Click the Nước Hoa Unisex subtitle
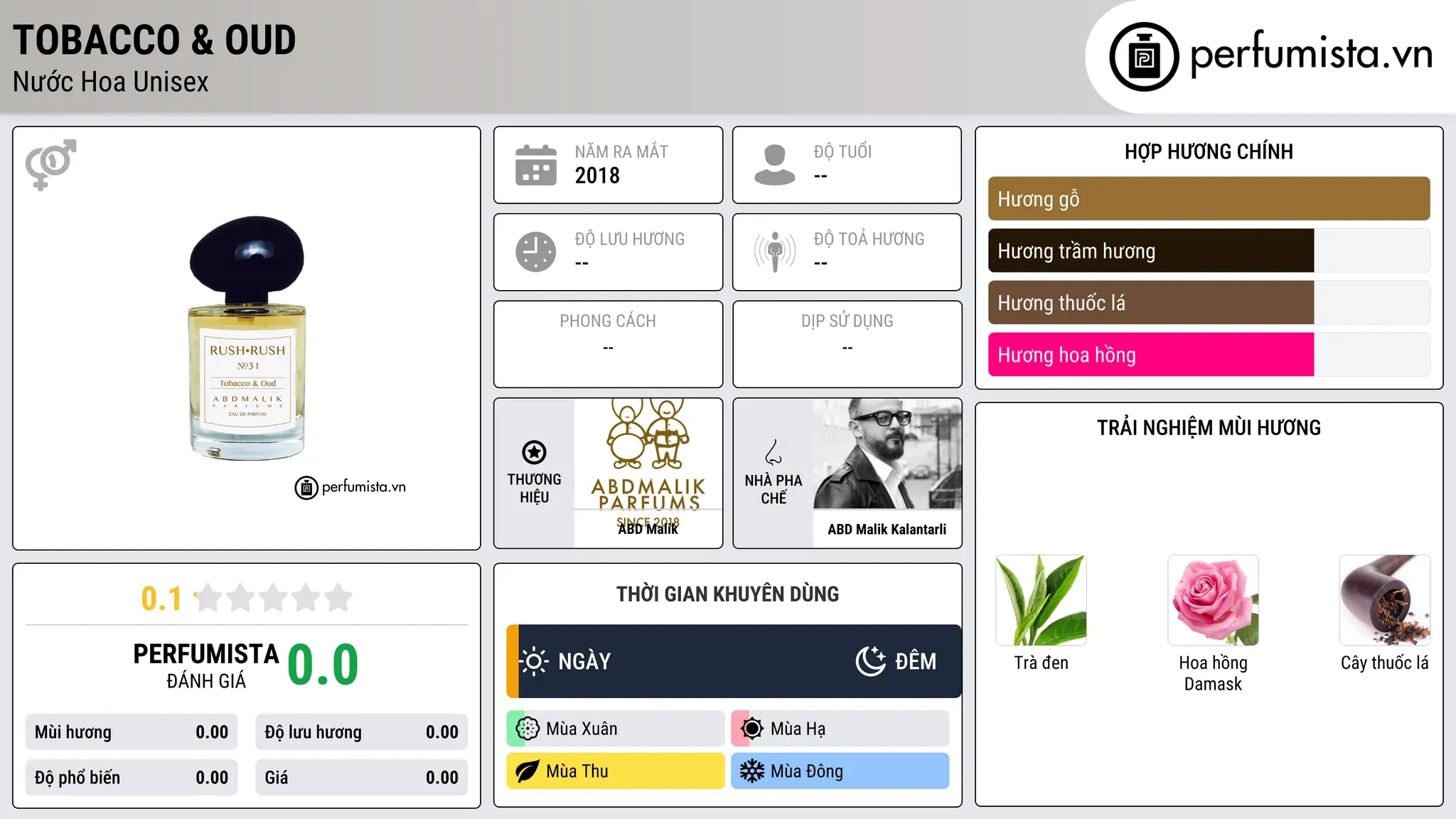Image resolution: width=1456 pixels, height=819 pixels. (111, 82)
